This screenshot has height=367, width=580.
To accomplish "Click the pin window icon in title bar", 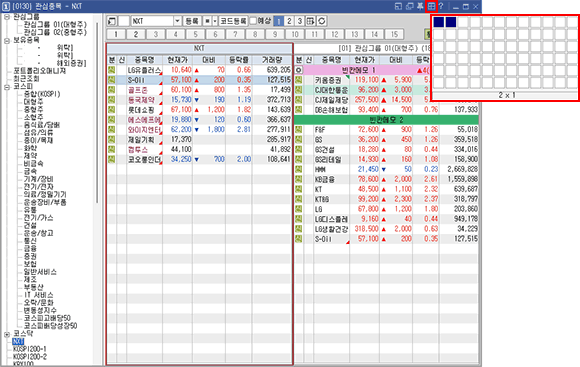I will coord(420,6).
